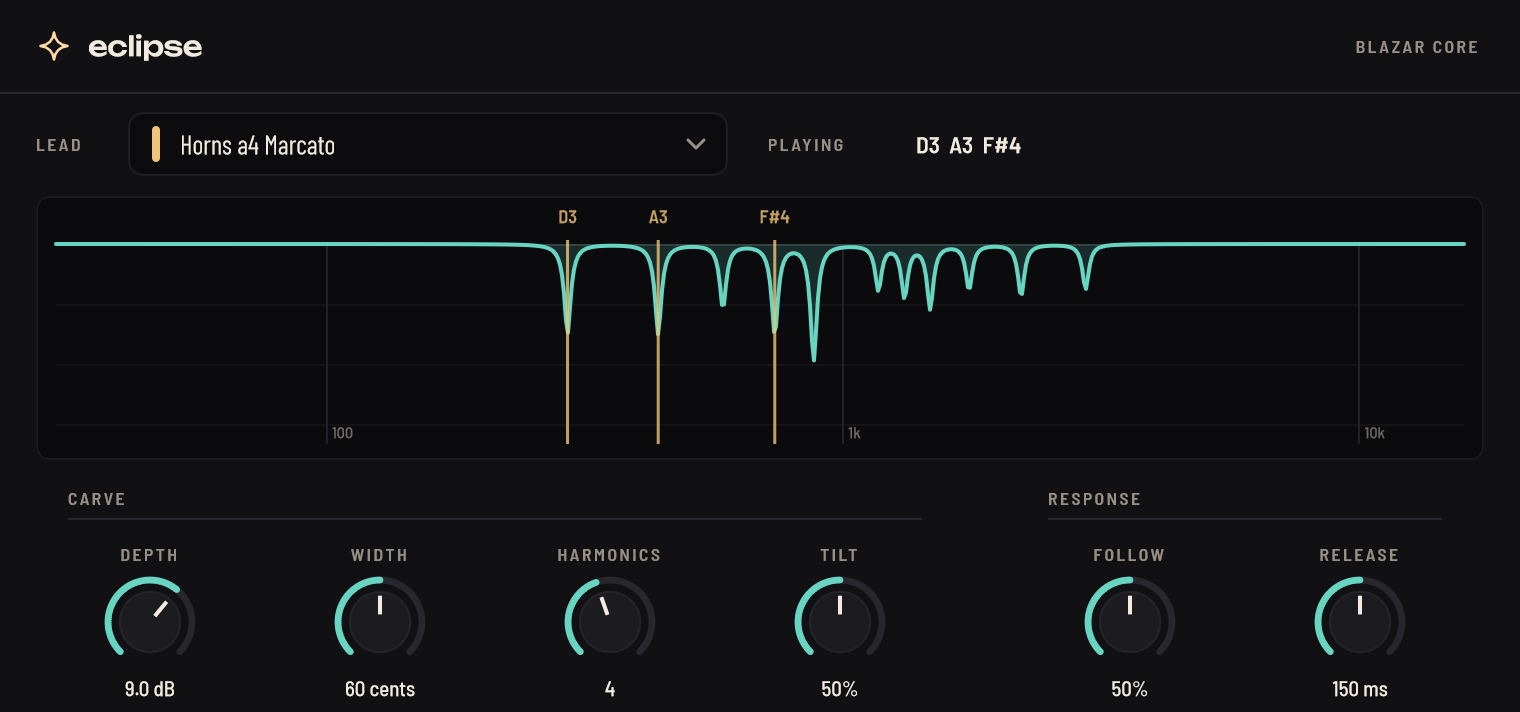Click the 150 ms release value
The height and width of the screenshot is (712, 1520).
pos(1360,689)
